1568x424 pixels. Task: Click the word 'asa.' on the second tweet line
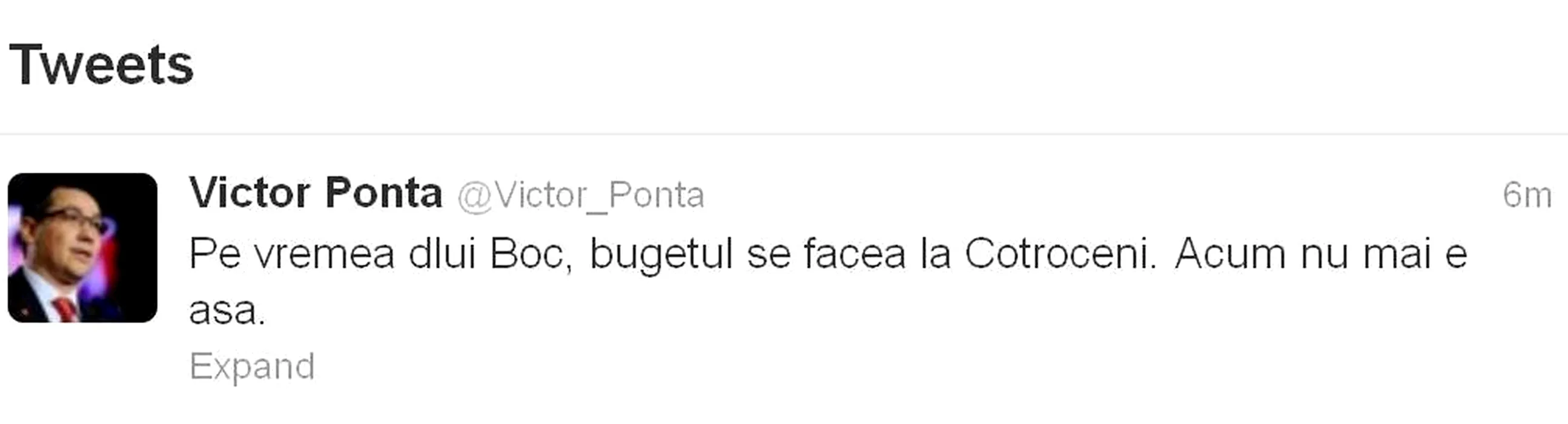227,311
